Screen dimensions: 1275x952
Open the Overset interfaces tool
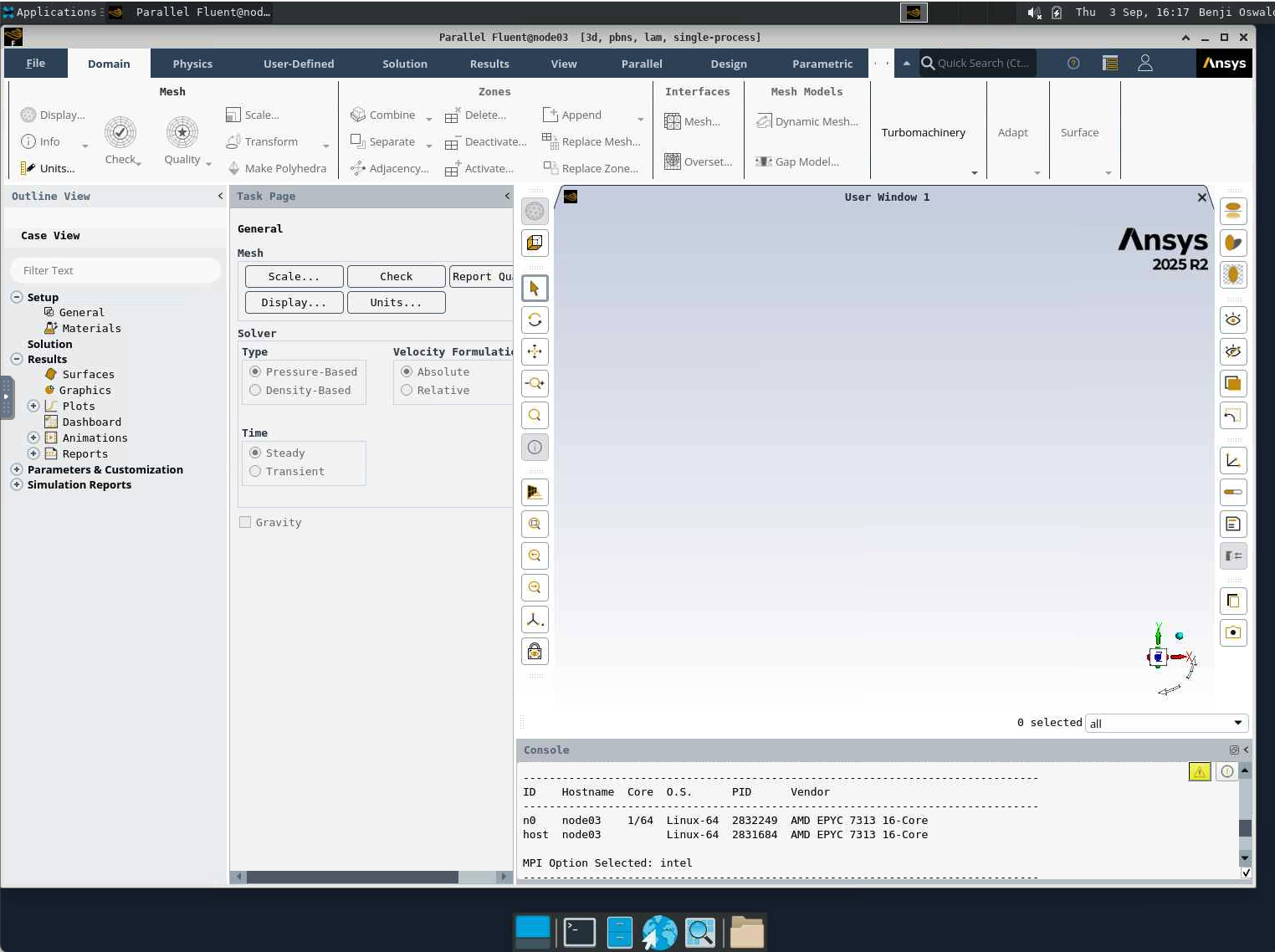(698, 161)
